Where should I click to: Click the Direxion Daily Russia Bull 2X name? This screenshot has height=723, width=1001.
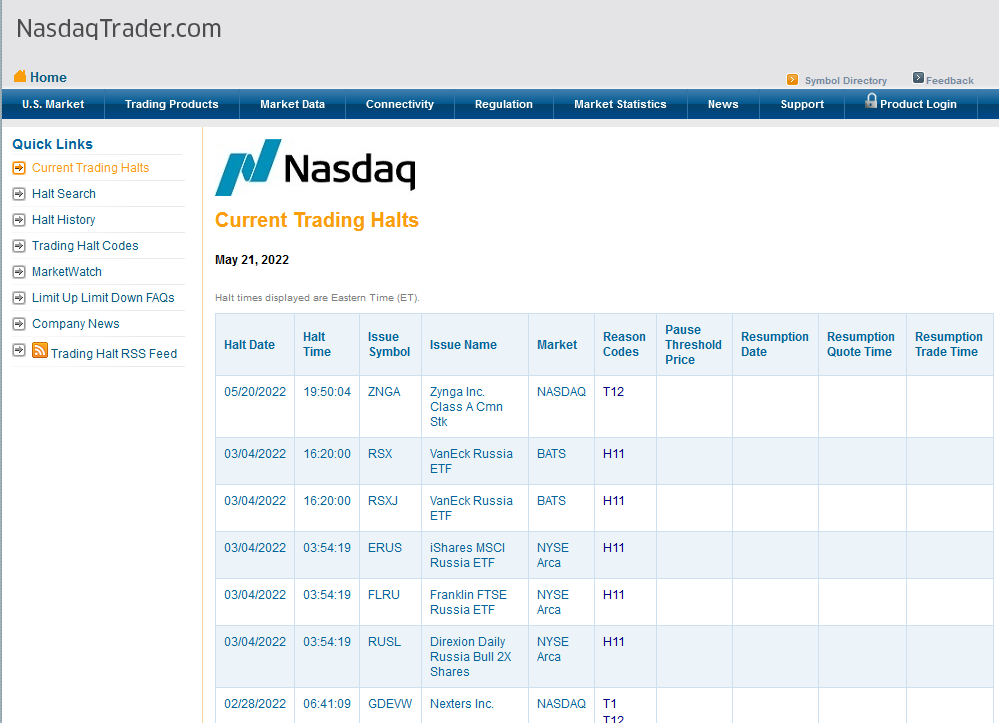point(470,657)
